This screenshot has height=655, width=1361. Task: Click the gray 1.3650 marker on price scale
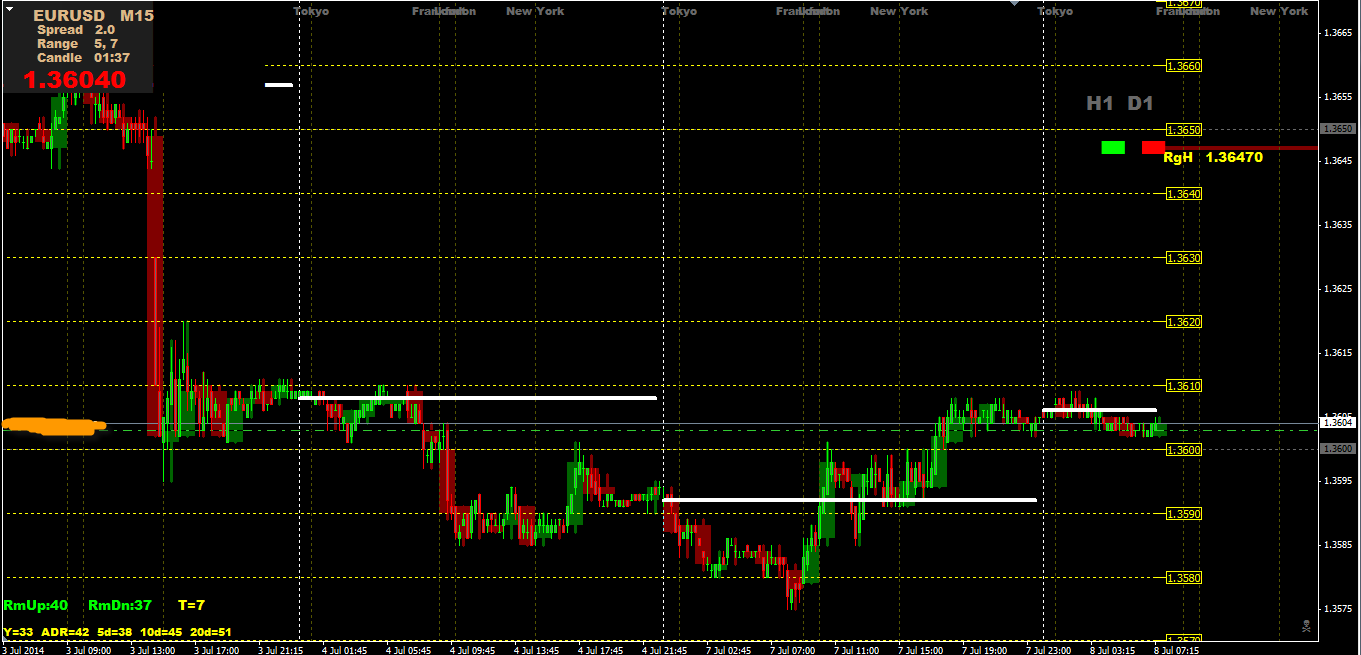[x=1338, y=129]
